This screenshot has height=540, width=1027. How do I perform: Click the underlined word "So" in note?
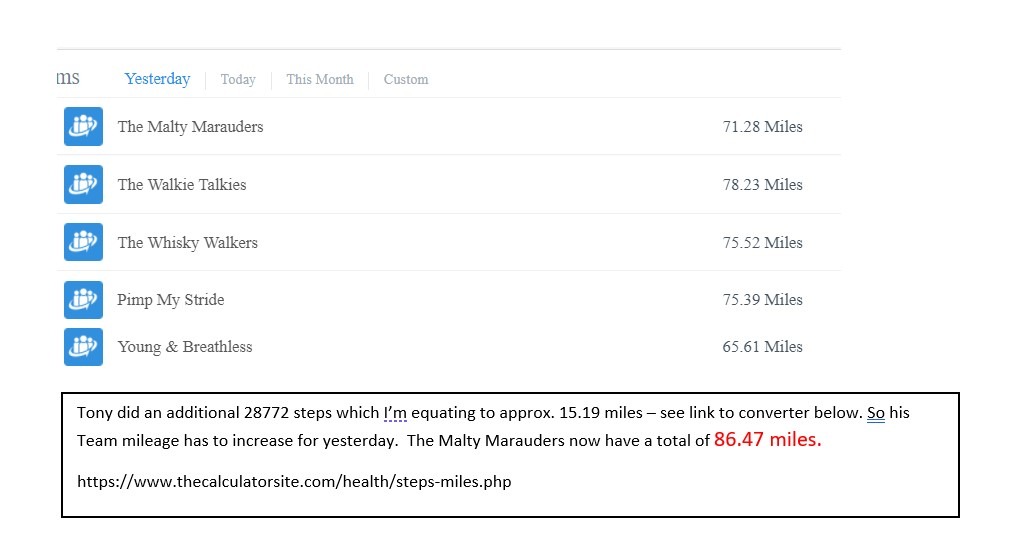click(x=876, y=412)
